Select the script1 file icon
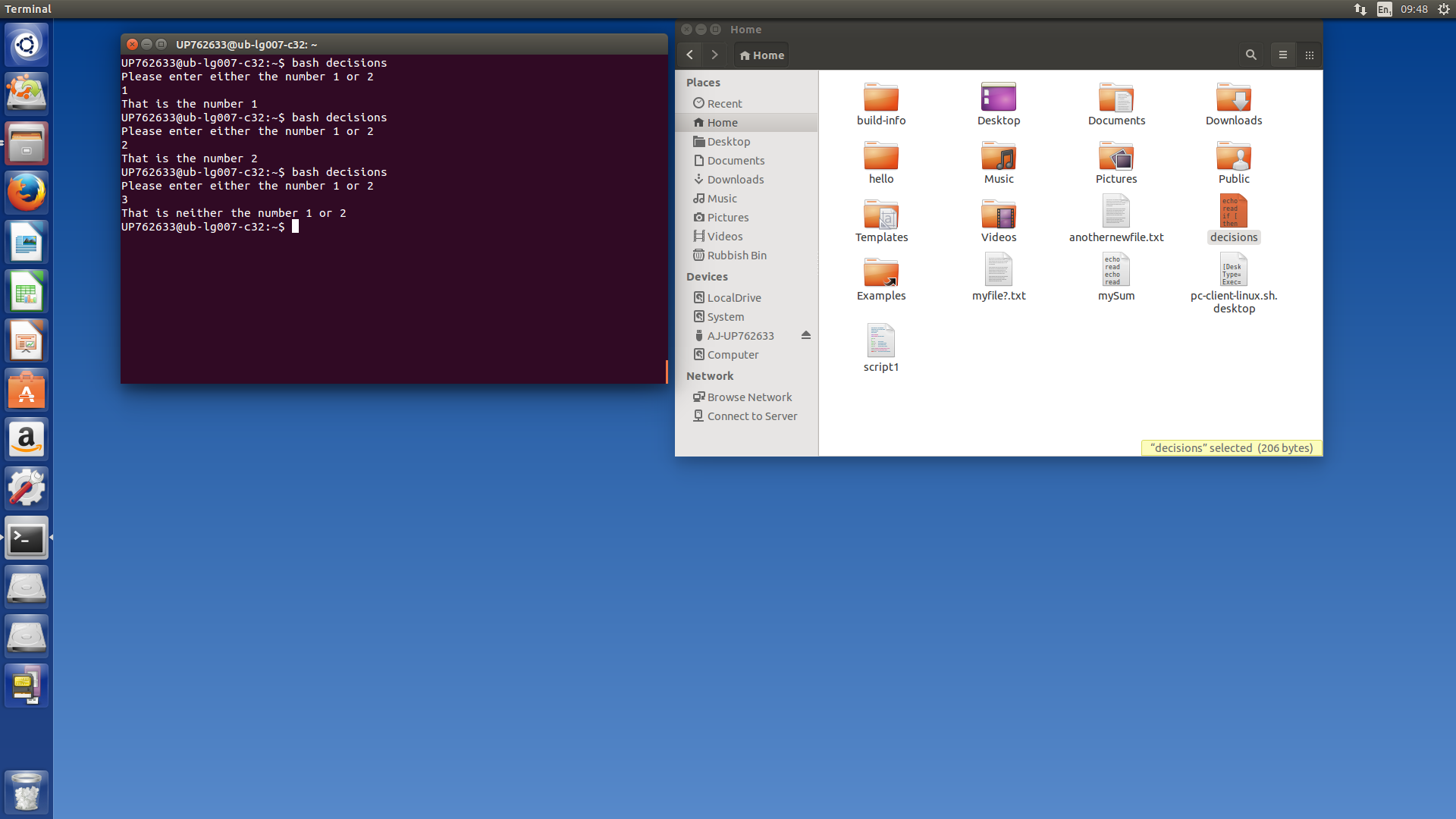 (x=881, y=348)
